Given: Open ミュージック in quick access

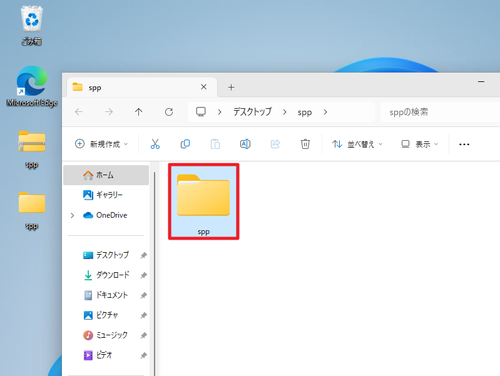Looking at the screenshot, I should coord(106,335).
